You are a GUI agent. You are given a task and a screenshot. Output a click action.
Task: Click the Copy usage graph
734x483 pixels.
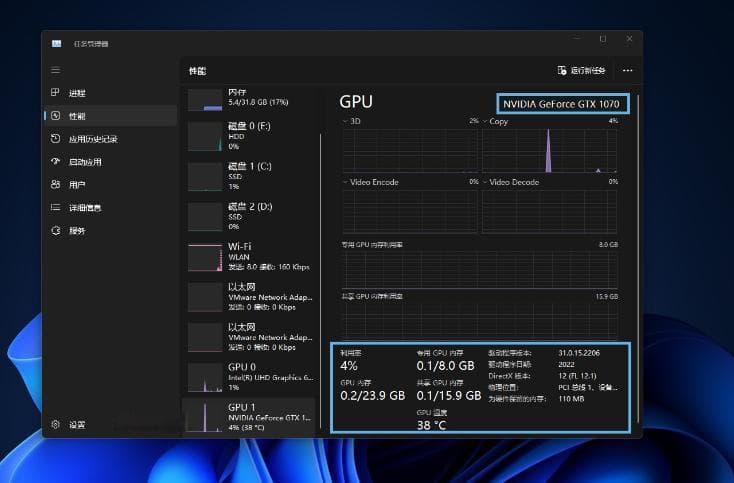[x=550, y=150]
